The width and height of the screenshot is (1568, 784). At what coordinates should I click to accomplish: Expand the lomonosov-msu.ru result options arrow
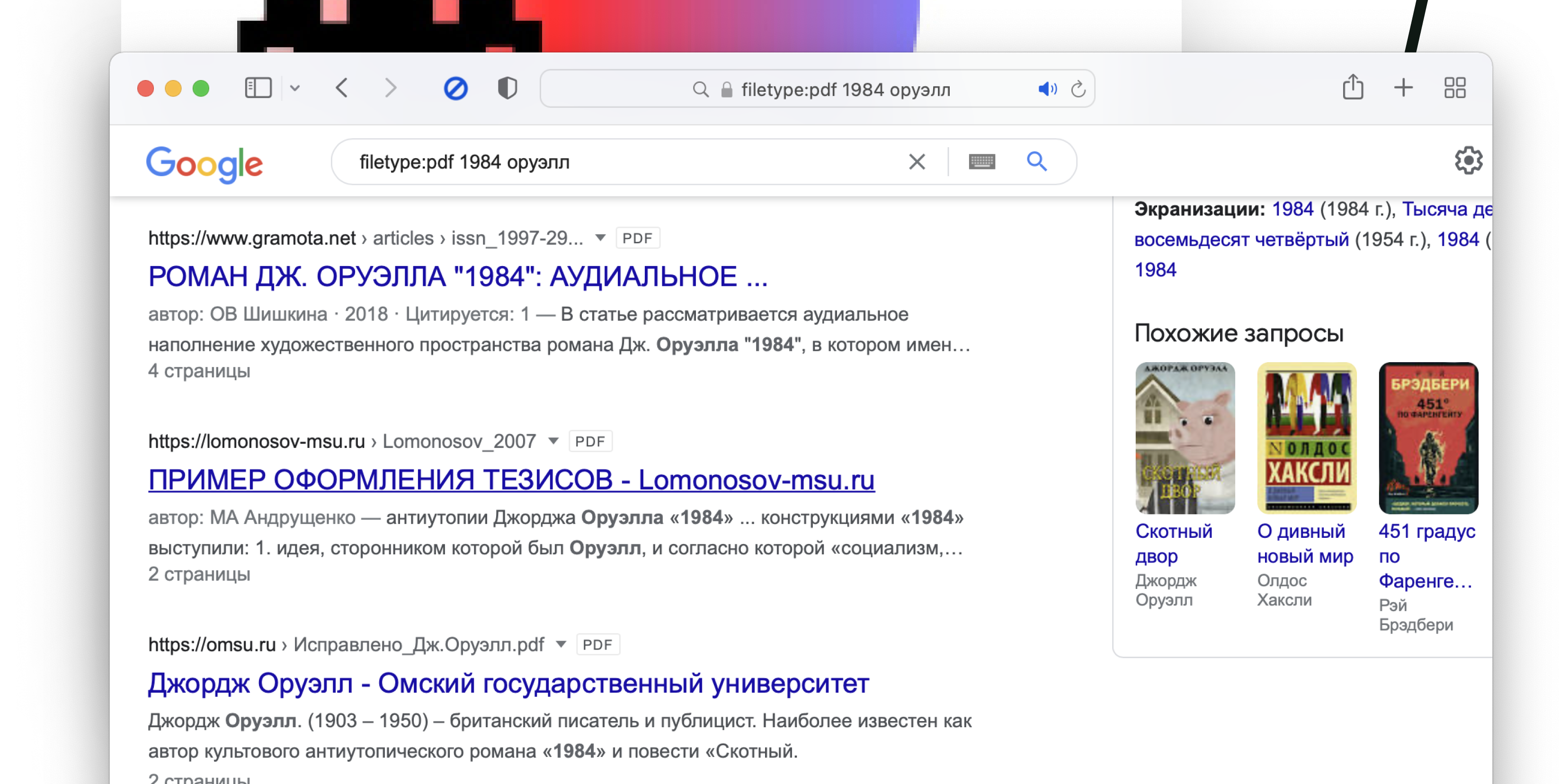click(553, 441)
